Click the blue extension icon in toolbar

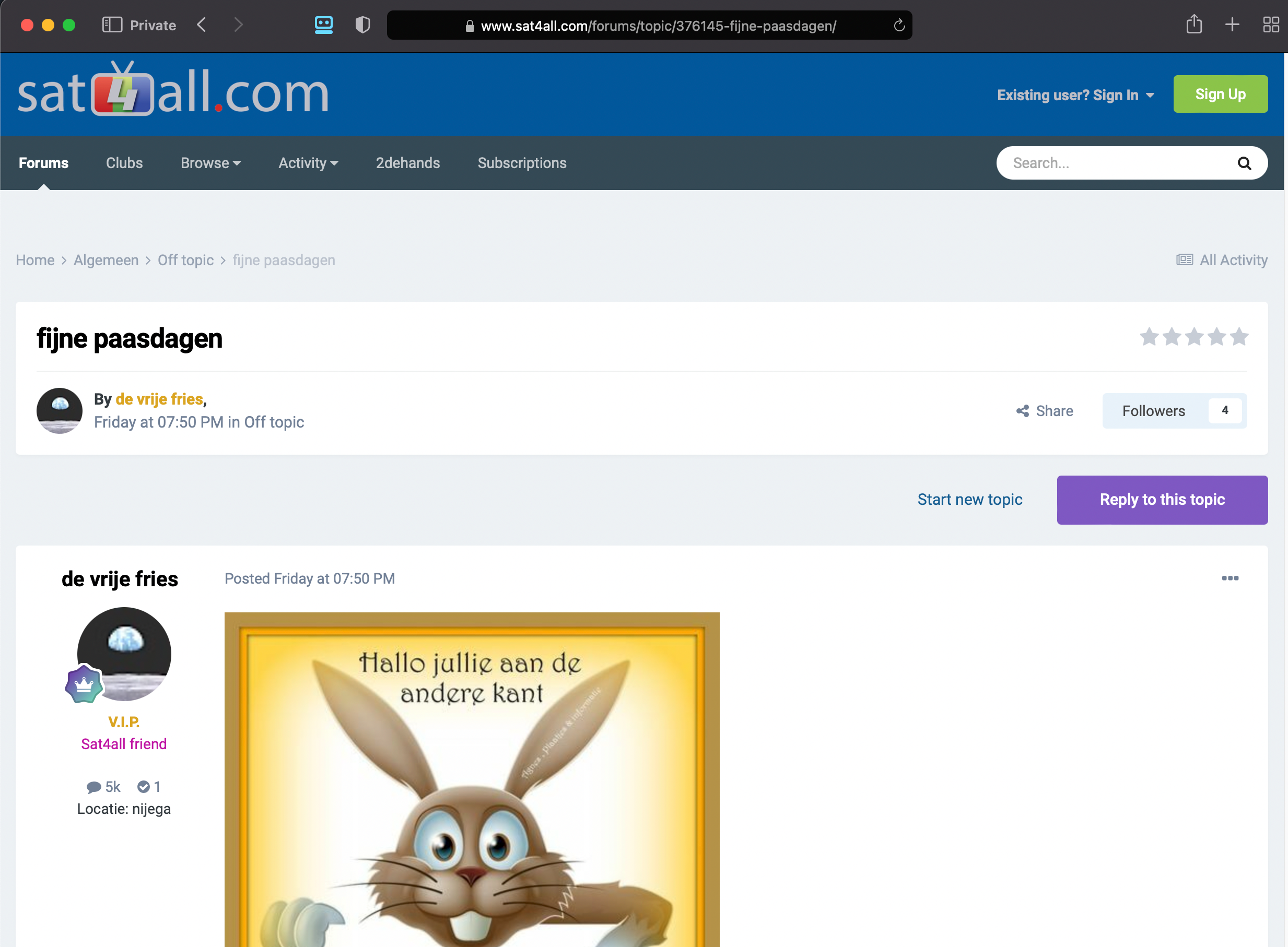(x=323, y=25)
